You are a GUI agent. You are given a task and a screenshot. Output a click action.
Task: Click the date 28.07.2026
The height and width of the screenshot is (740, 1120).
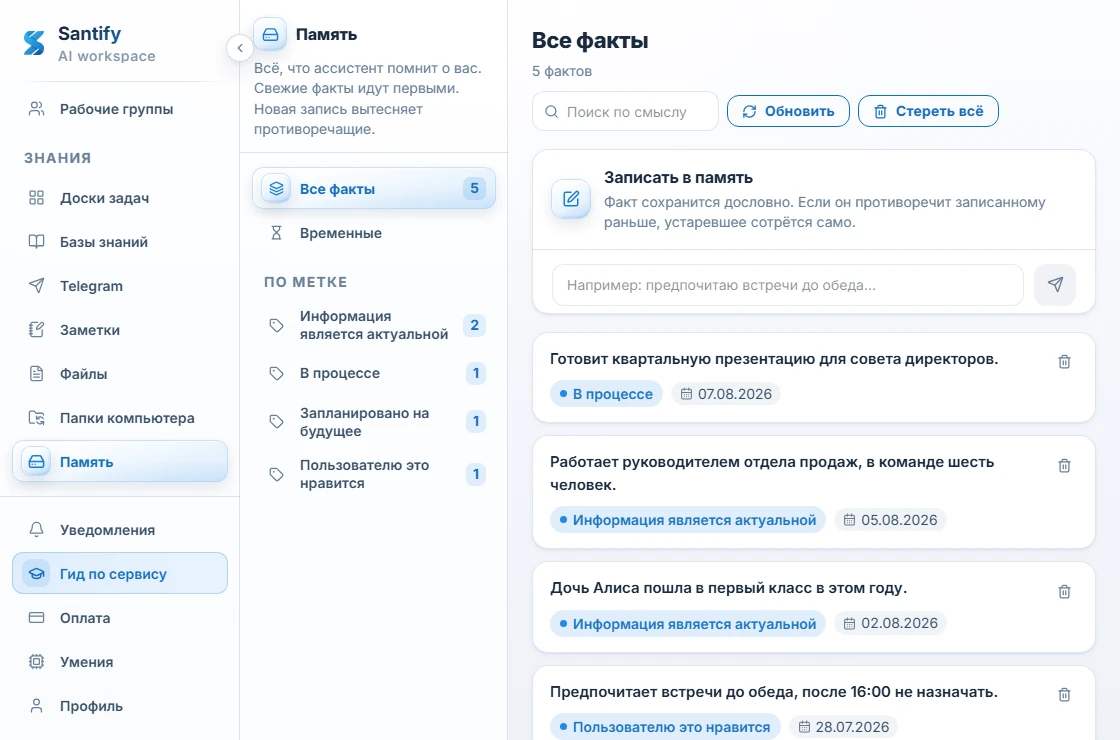pos(844,727)
